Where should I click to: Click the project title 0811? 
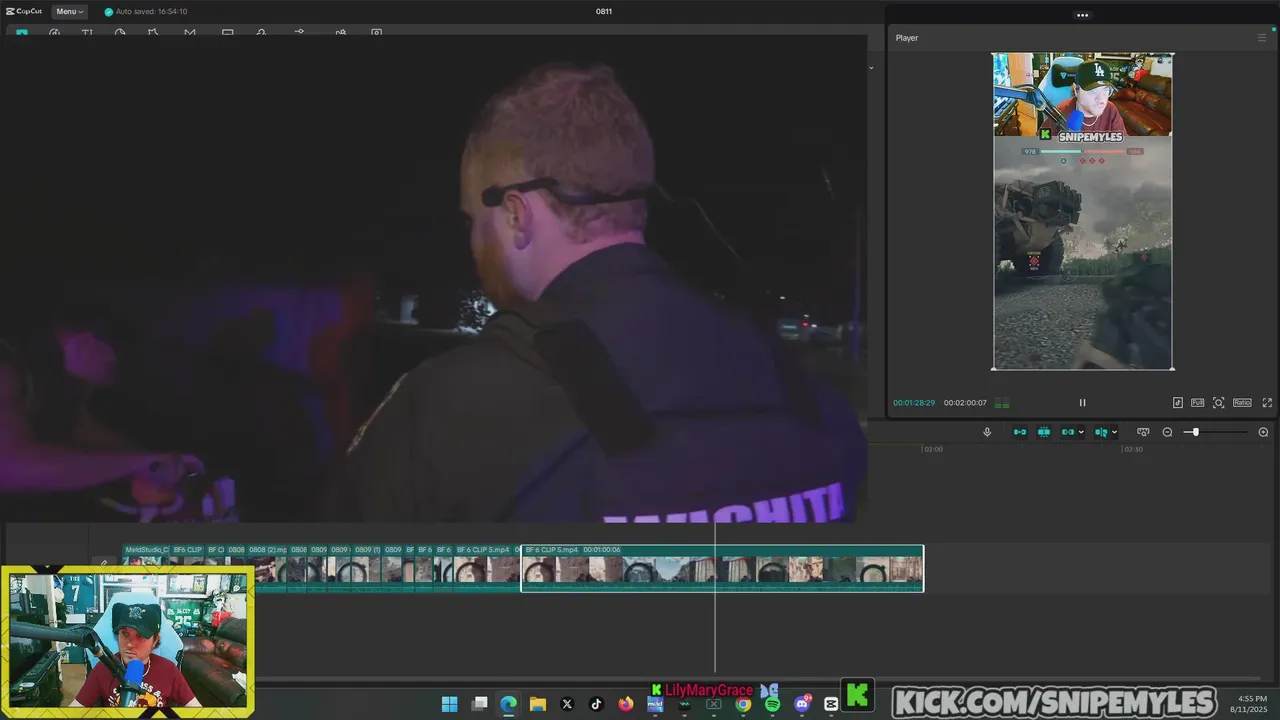tap(604, 12)
